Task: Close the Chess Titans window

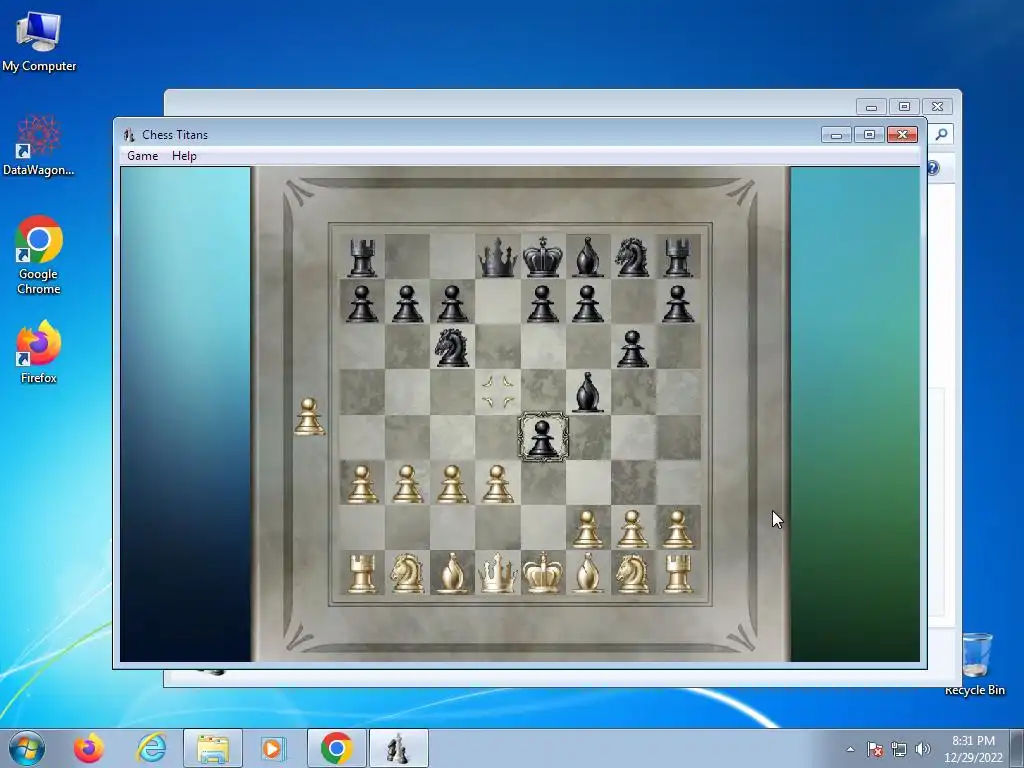Action: pyautogui.click(x=903, y=135)
